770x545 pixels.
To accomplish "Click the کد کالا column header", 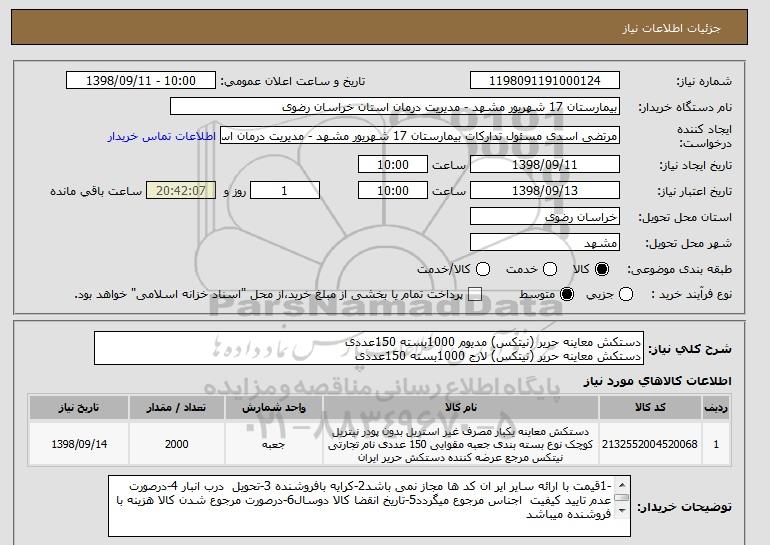I will (650, 408).
